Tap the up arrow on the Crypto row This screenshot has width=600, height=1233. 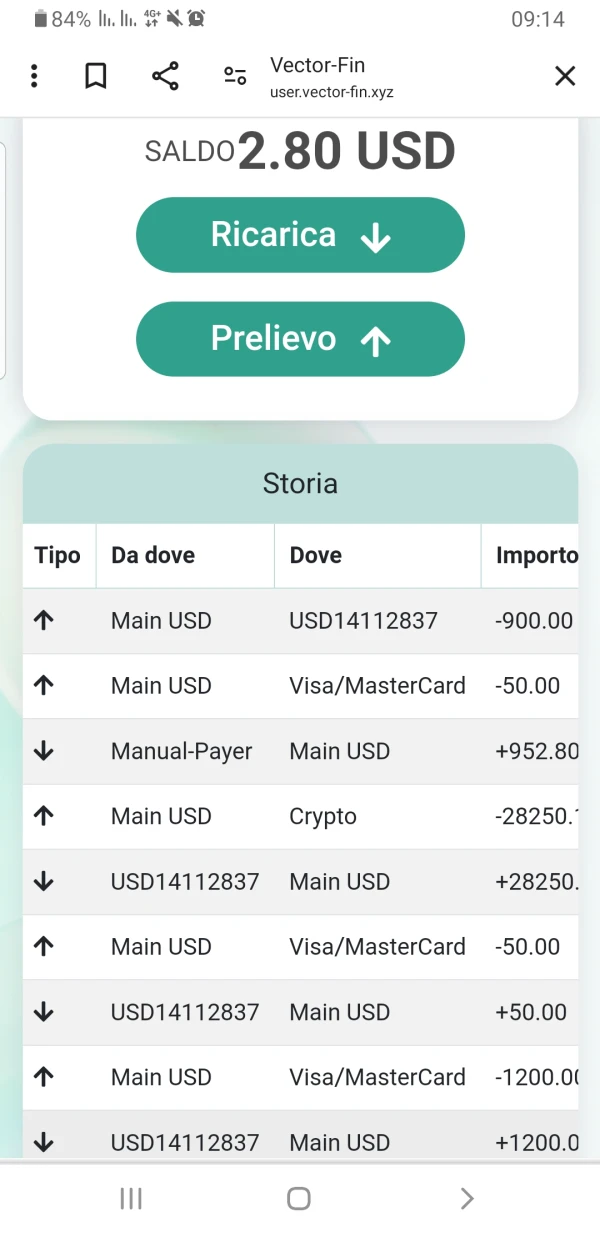44,816
